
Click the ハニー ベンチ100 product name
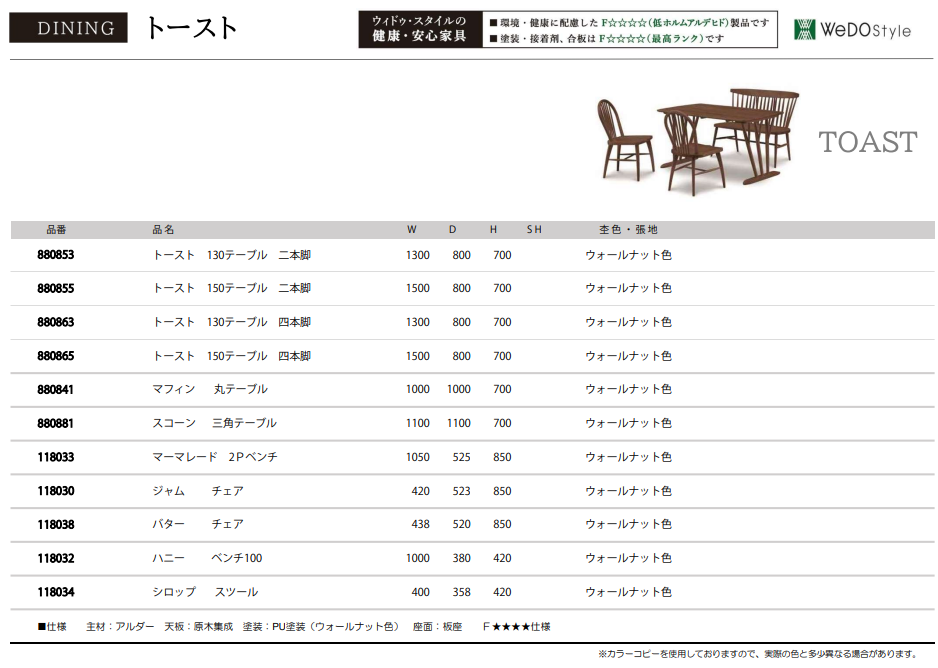coord(207,558)
